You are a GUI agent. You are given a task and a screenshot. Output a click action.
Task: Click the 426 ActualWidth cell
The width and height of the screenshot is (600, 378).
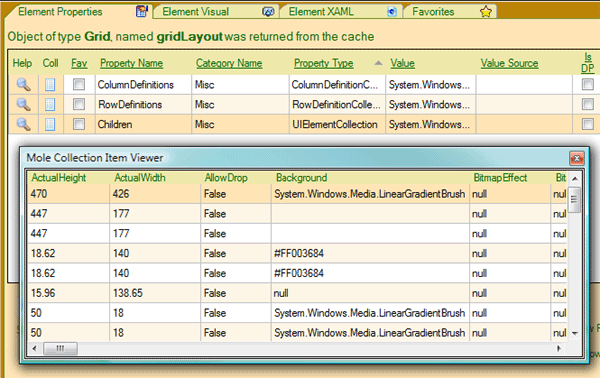(155, 194)
